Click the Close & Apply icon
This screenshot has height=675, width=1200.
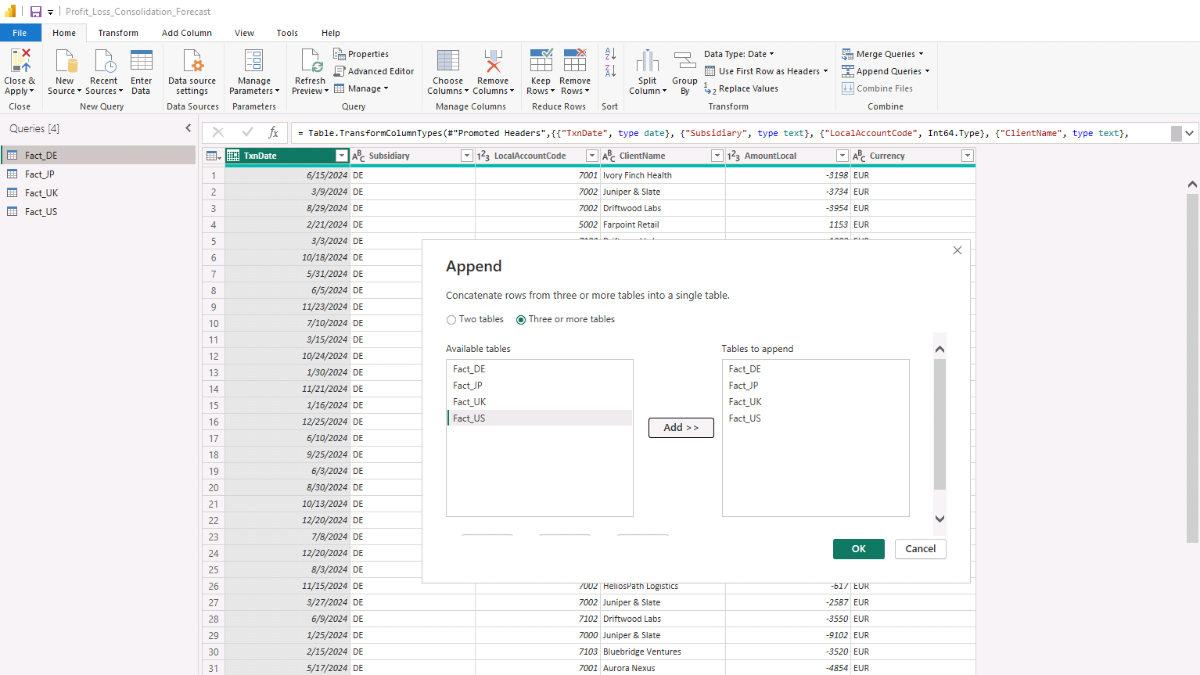point(20,62)
